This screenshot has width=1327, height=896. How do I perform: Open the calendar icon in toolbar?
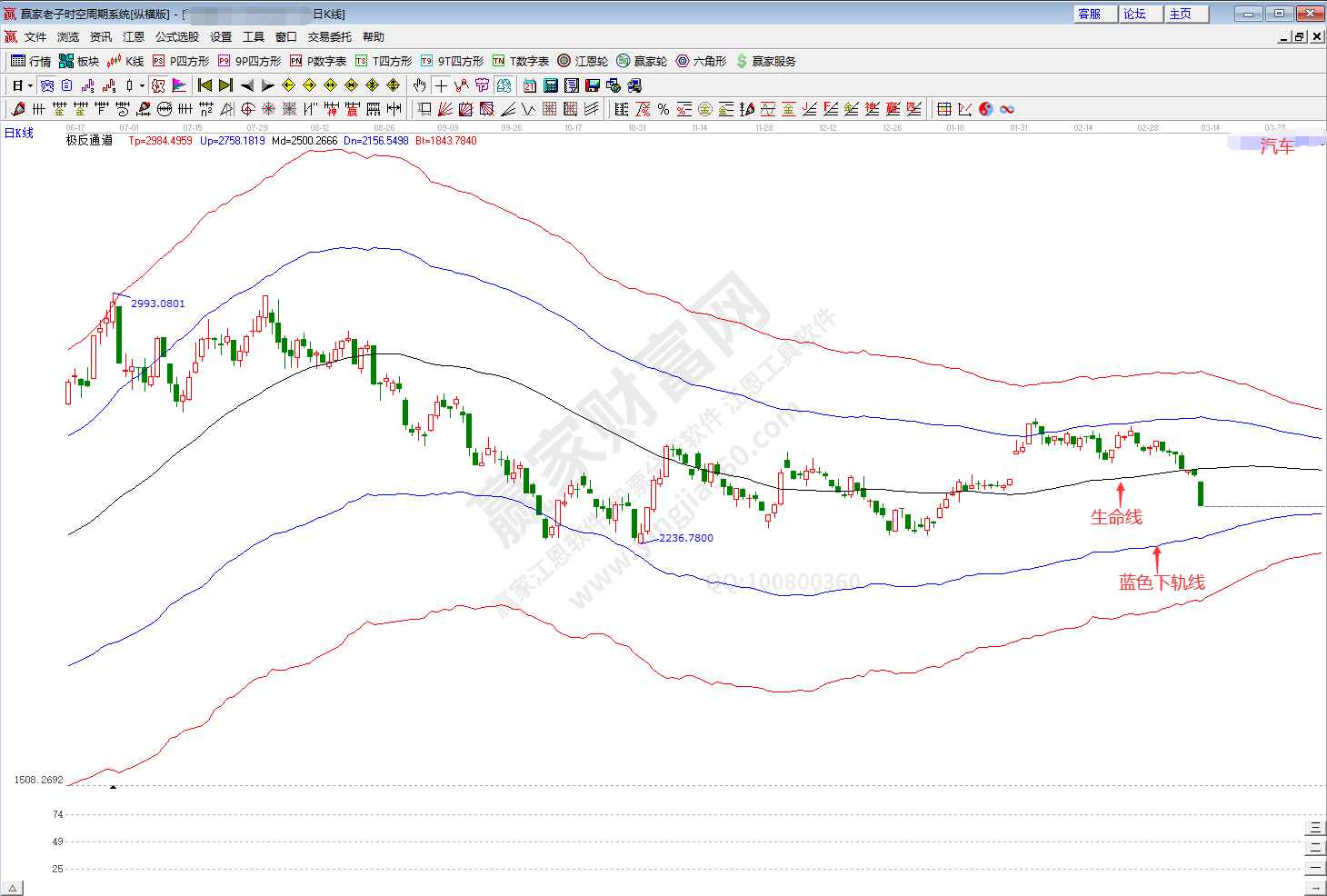click(x=529, y=85)
